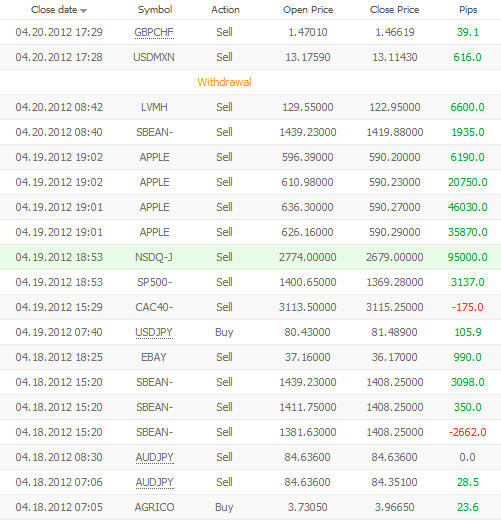
Task: Select the NSDQ-J symbol cell
Action: [154, 257]
